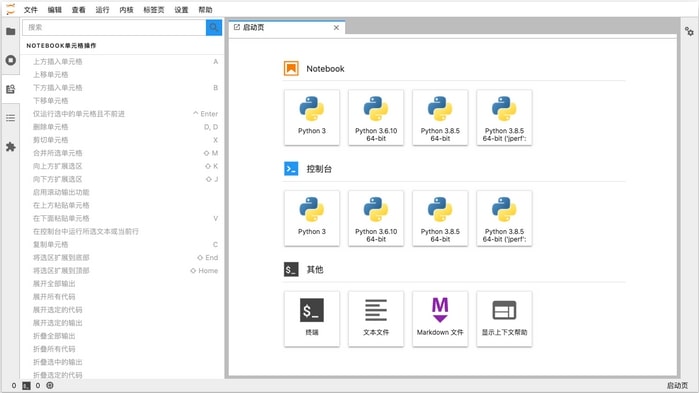
Task: Start a Python 3 console under 控制台
Action: click(x=312, y=218)
